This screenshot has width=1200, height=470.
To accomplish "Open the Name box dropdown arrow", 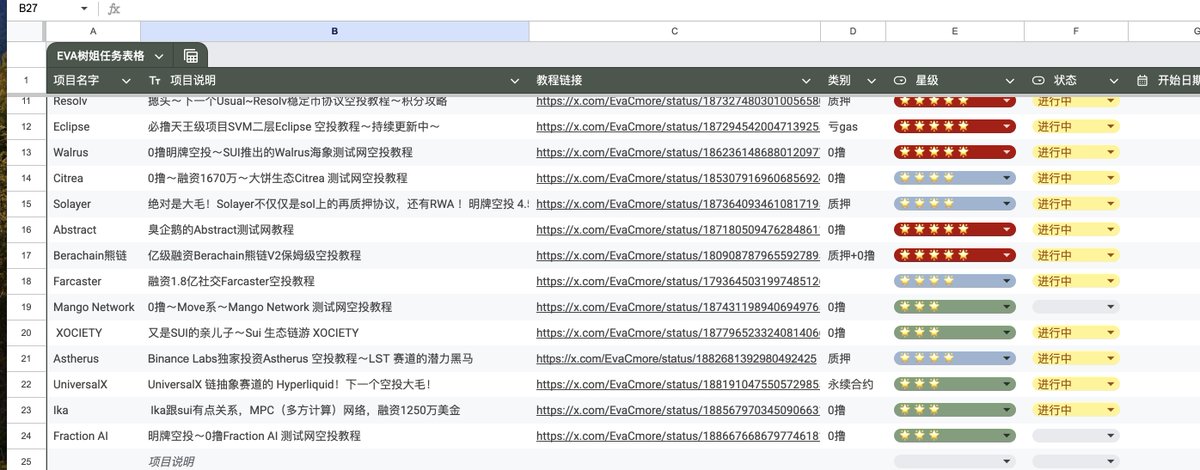I will point(84,8).
